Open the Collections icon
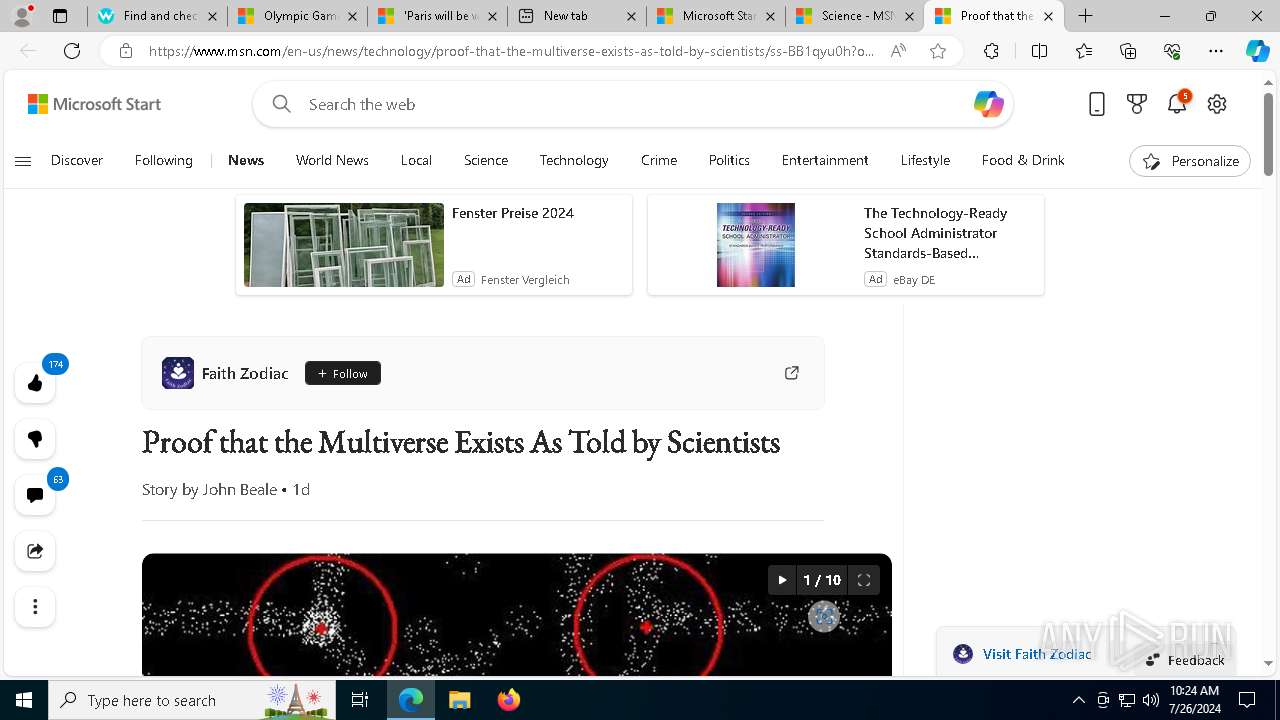The width and height of the screenshot is (1280, 720). click(x=1128, y=51)
